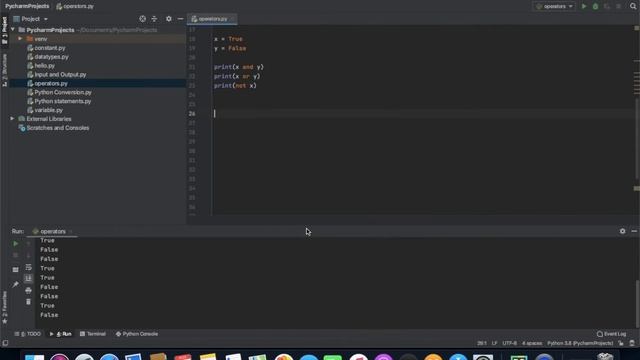
Task: Expand the venv folder
Action: point(20,39)
